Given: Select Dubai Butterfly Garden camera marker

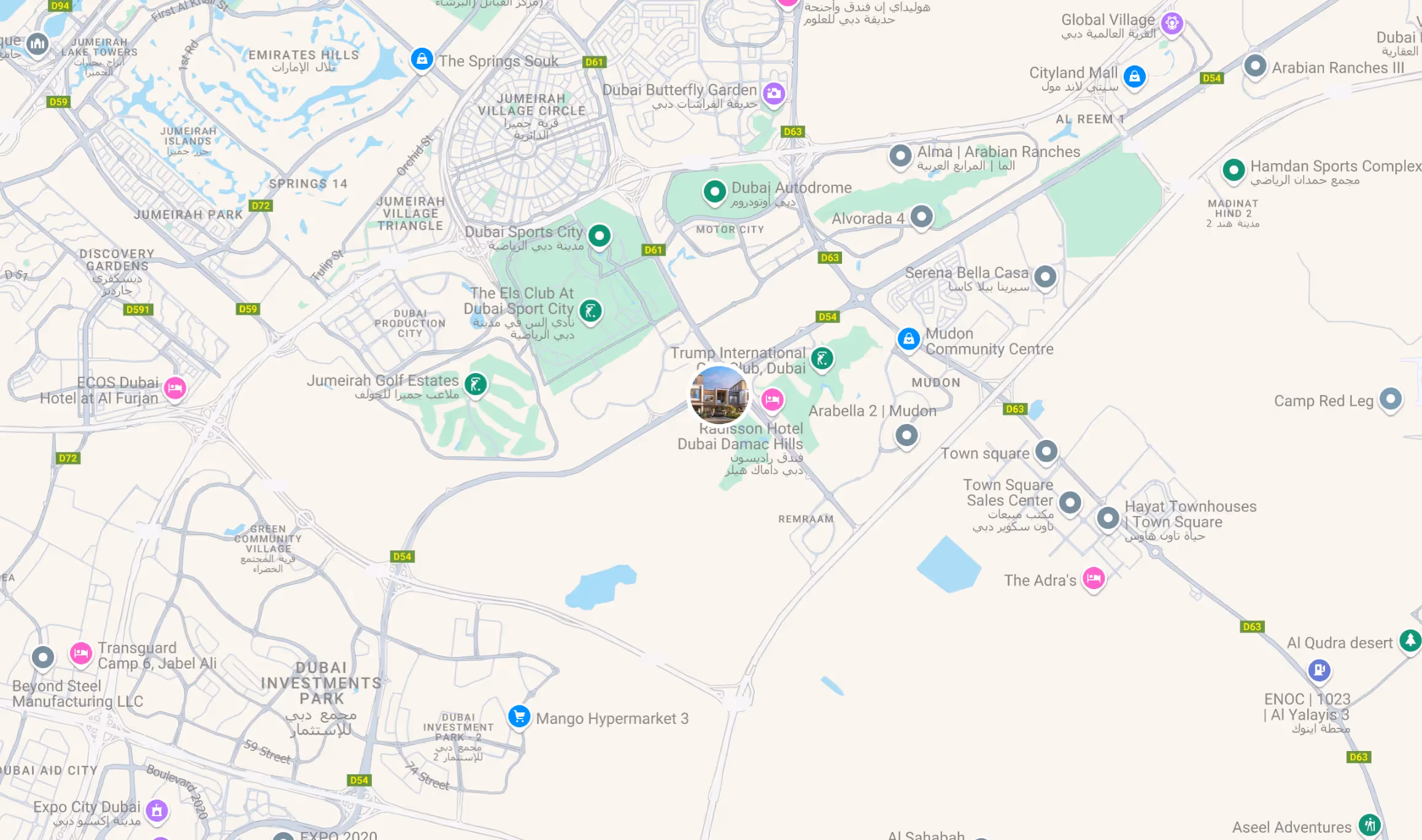Looking at the screenshot, I should point(774,94).
